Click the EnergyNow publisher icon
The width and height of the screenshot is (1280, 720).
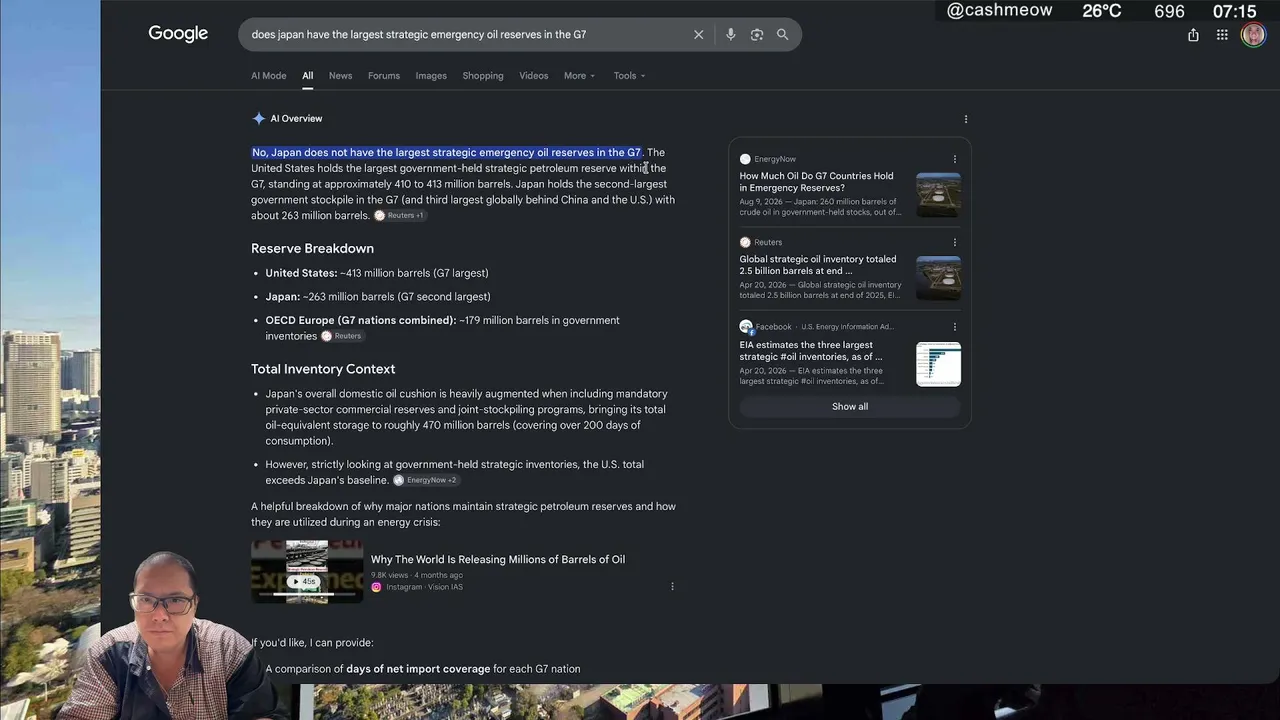pos(745,159)
